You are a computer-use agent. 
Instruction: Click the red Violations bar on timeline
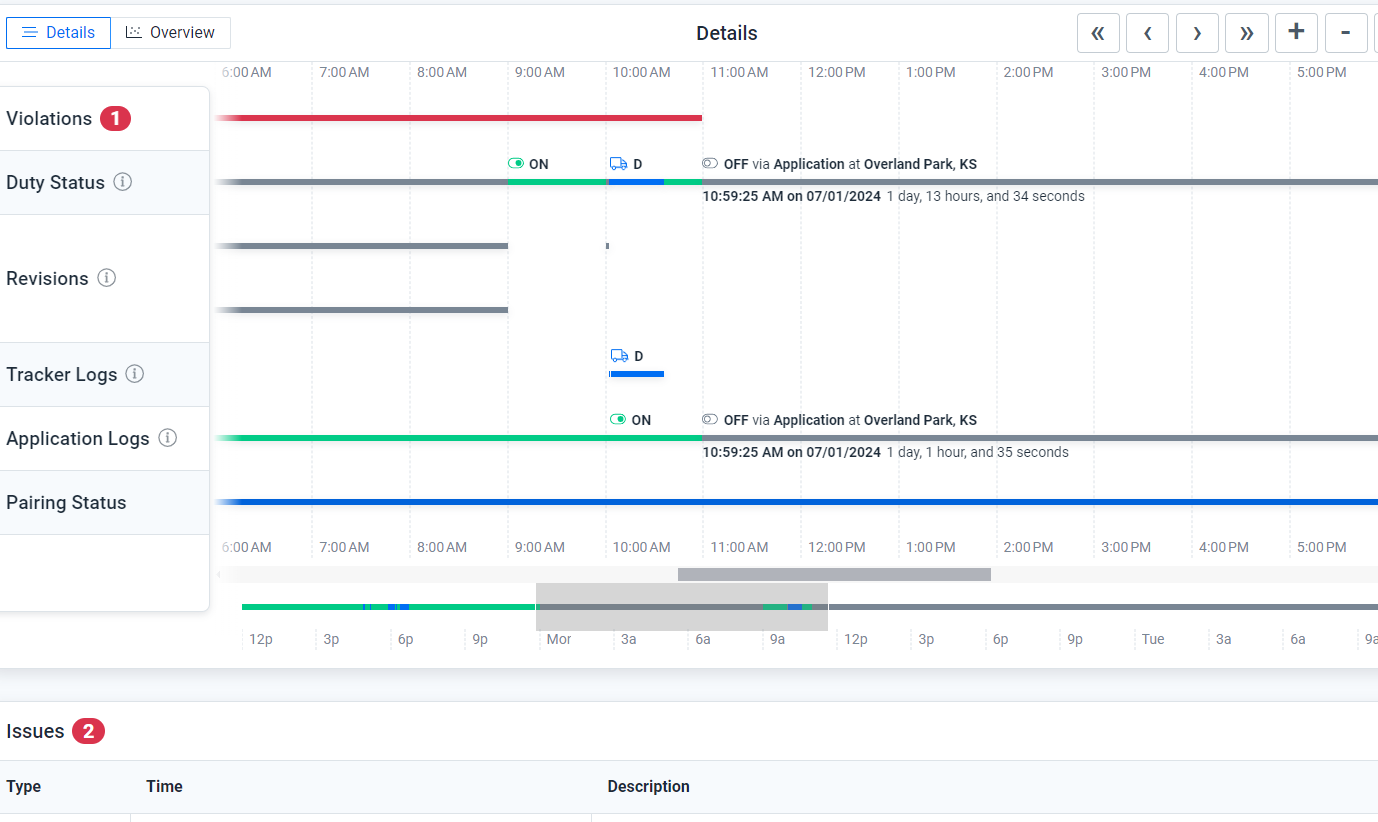coord(460,118)
